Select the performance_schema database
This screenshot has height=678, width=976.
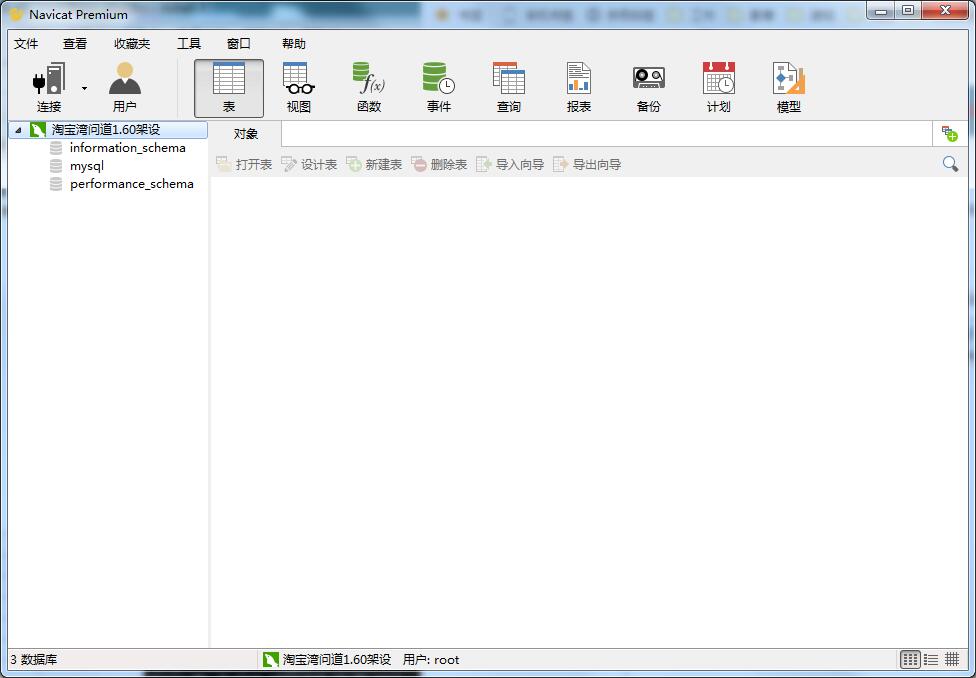click(131, 184)
